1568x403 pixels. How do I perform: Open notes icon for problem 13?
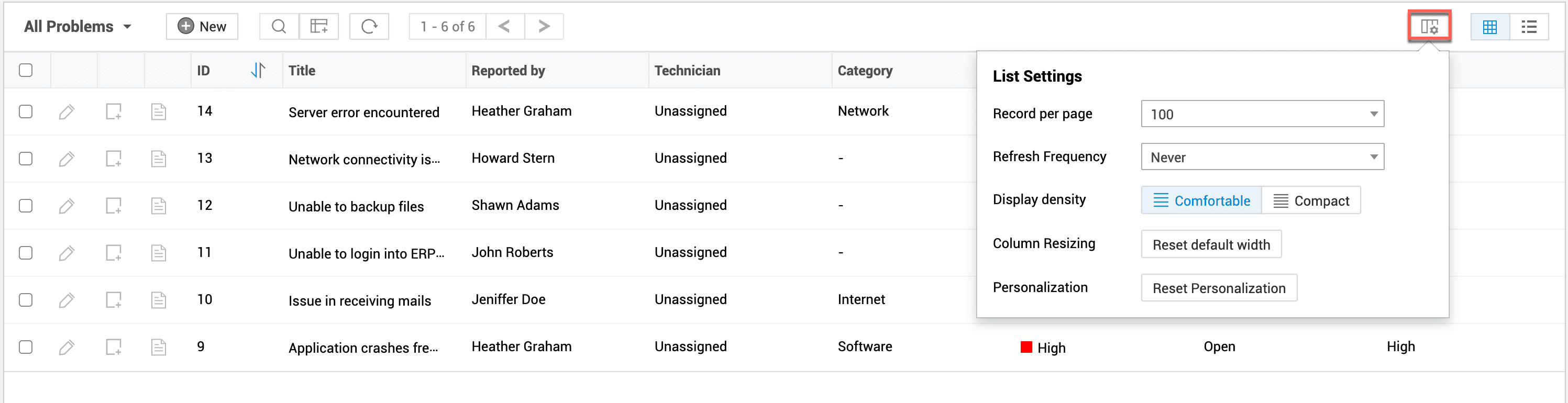158,159
